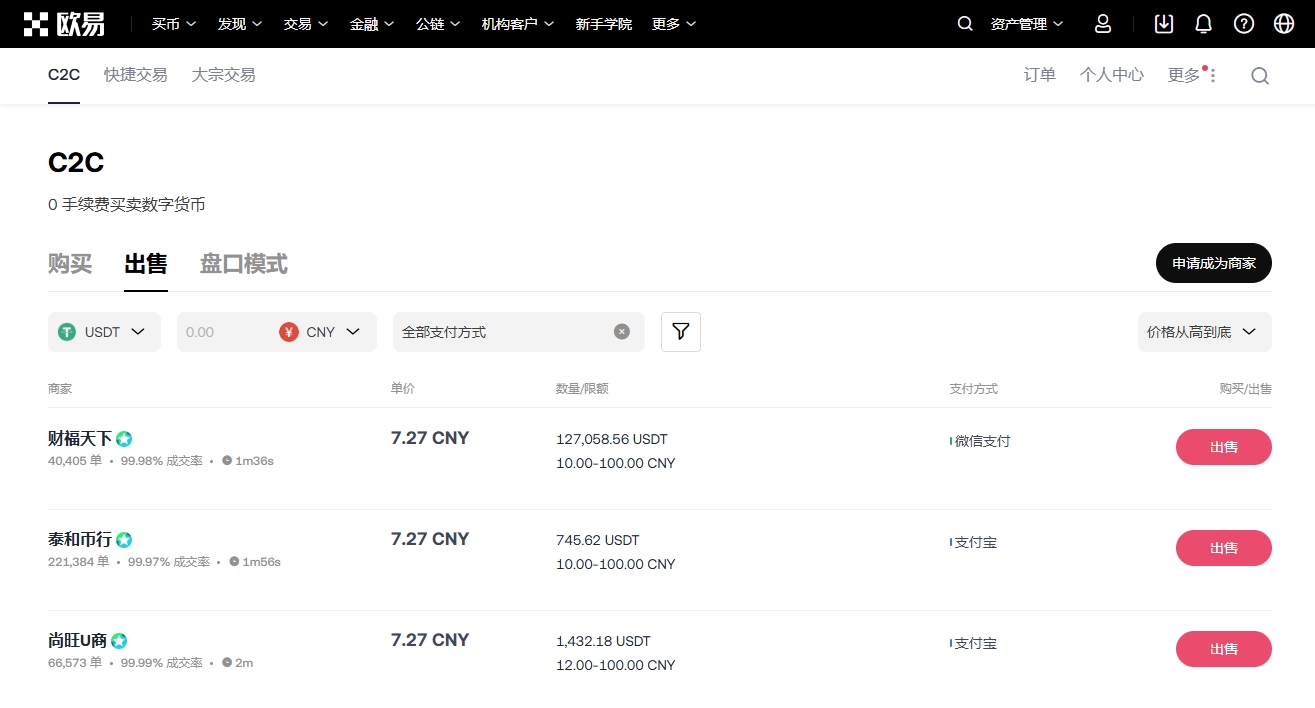Open the search icon in the top navbar

(963, 23)
